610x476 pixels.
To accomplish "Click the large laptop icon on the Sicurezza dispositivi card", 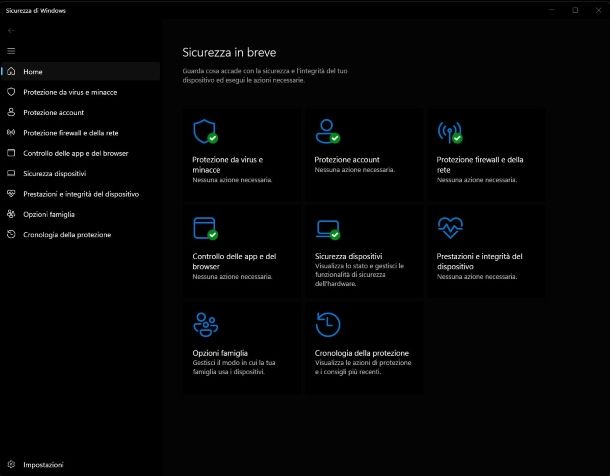I will [x=328, y=229].
